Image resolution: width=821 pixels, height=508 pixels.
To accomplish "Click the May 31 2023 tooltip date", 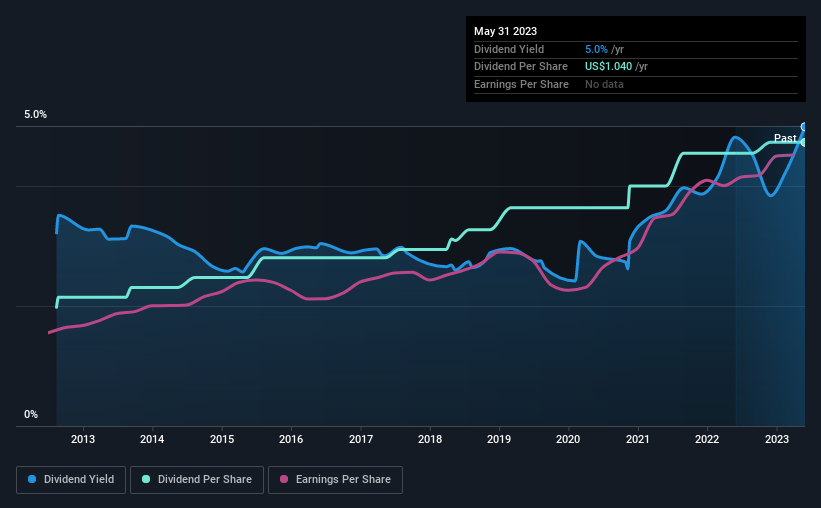I will [505, 31].
